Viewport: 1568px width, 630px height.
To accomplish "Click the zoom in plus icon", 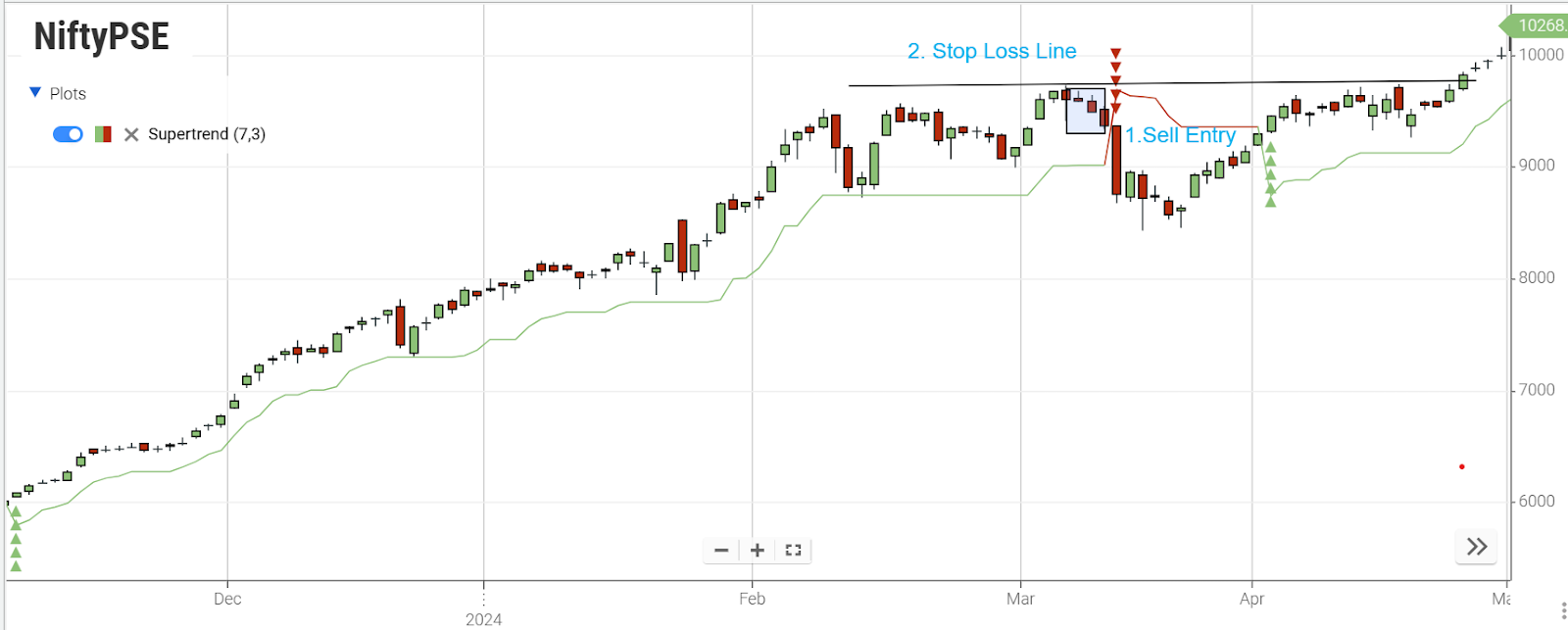I will (x=756, y=550).
